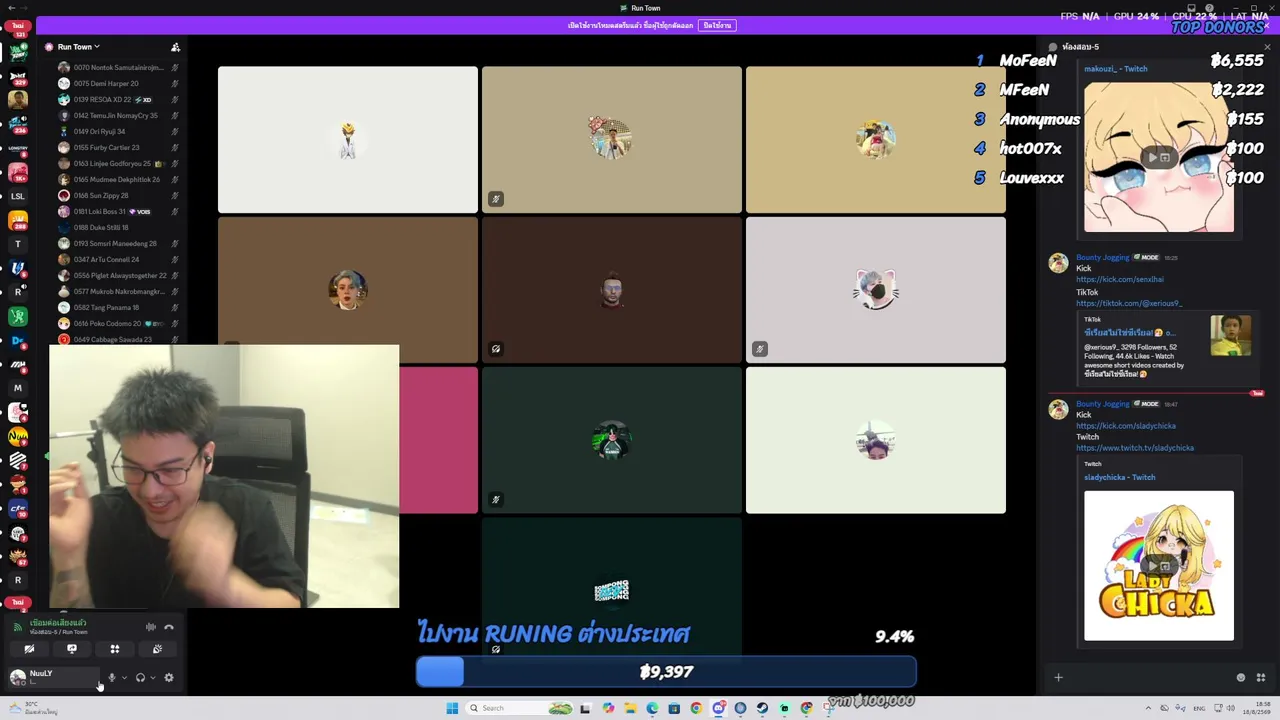Open the headphones output options arrow
The height and width of the screenshot is (720, 1280).
click(152, 677)
